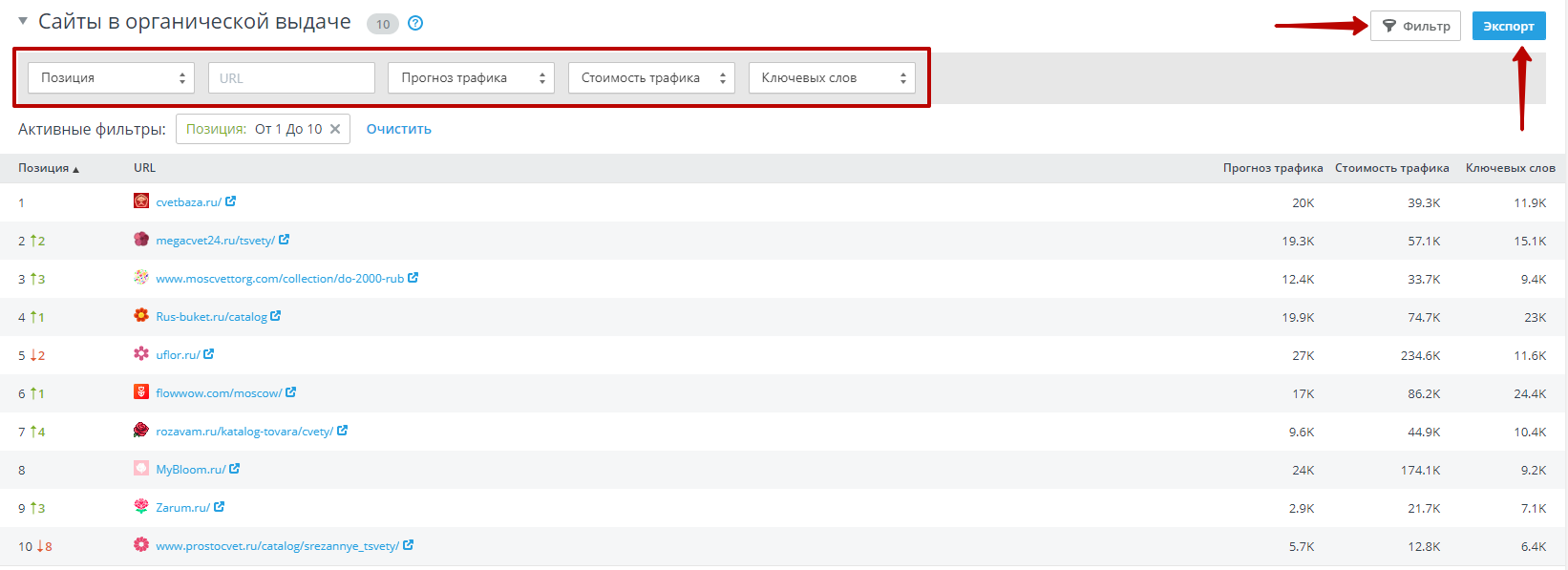Image resolution: width=1568 pixels, height=570 pixels.
Task: Click traffic cost 12.8K for prostocvet.ru
Action: (1424, 546)
